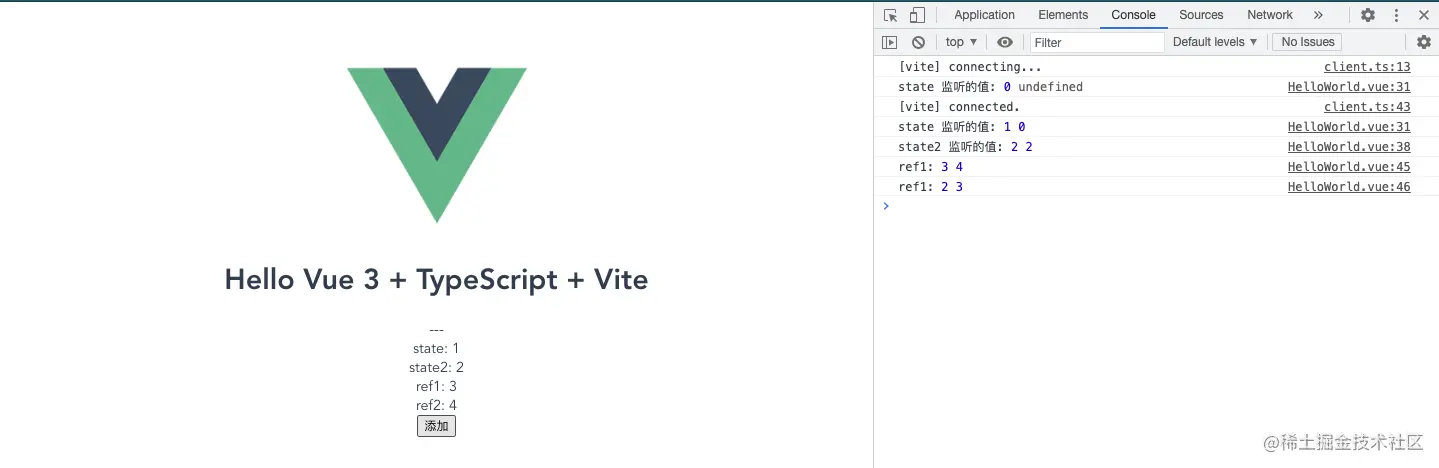Close the DevTools panel
This screenshot has height=468, width=1439.
(1423, 15)
